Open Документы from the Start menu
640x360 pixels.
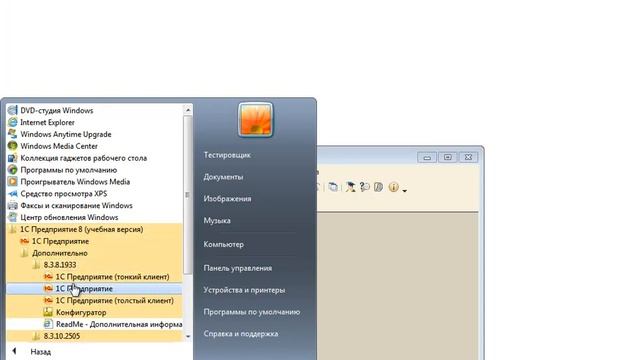[223, 177]
